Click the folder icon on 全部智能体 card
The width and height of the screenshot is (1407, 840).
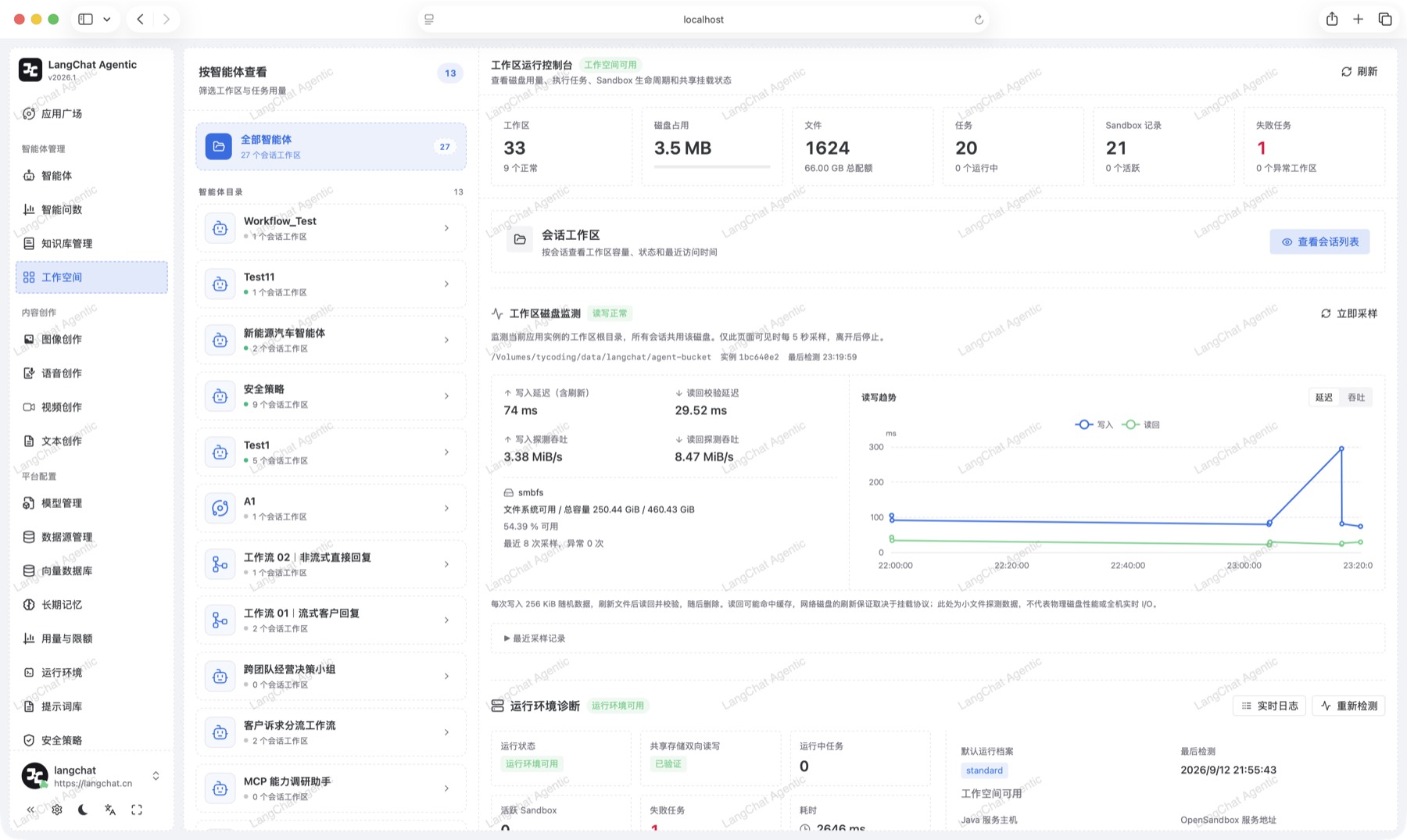[219, 146]
